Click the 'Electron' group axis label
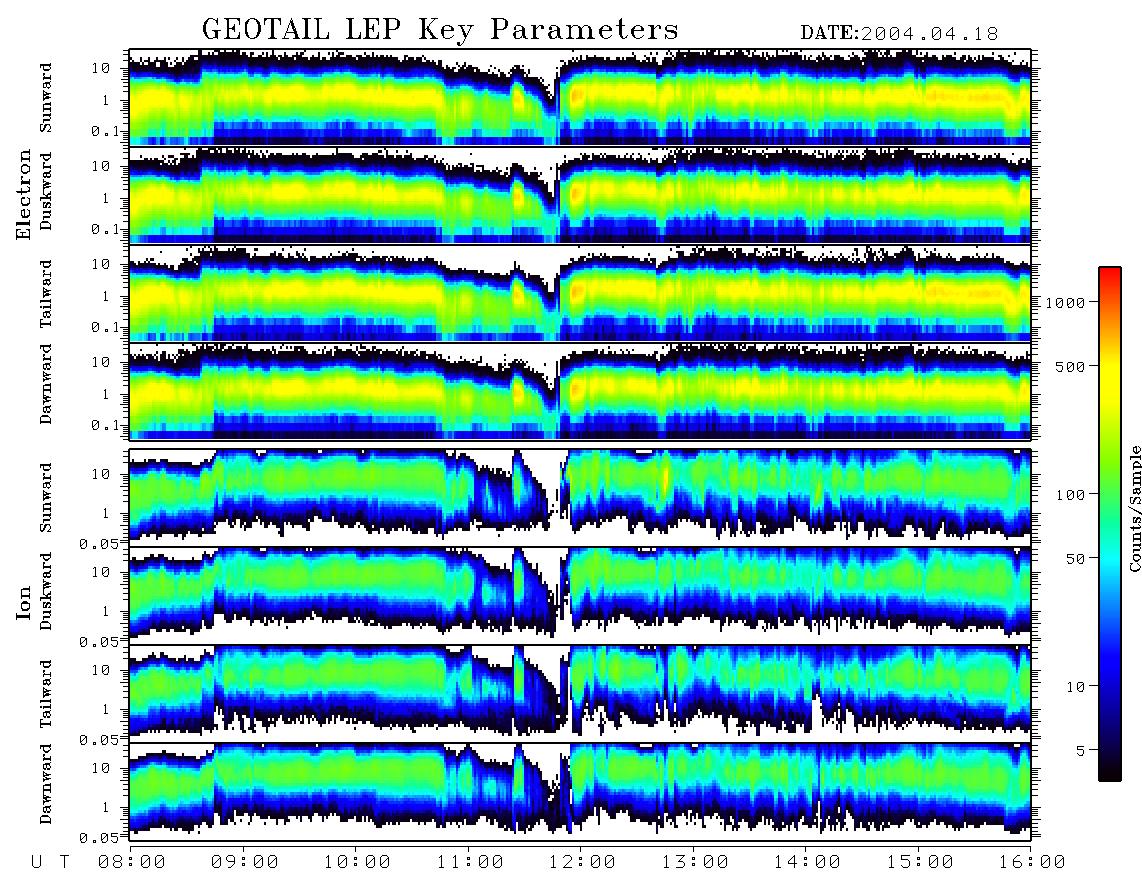Image resolution: width=1142 pixels, height=880 pixels. 24,194
